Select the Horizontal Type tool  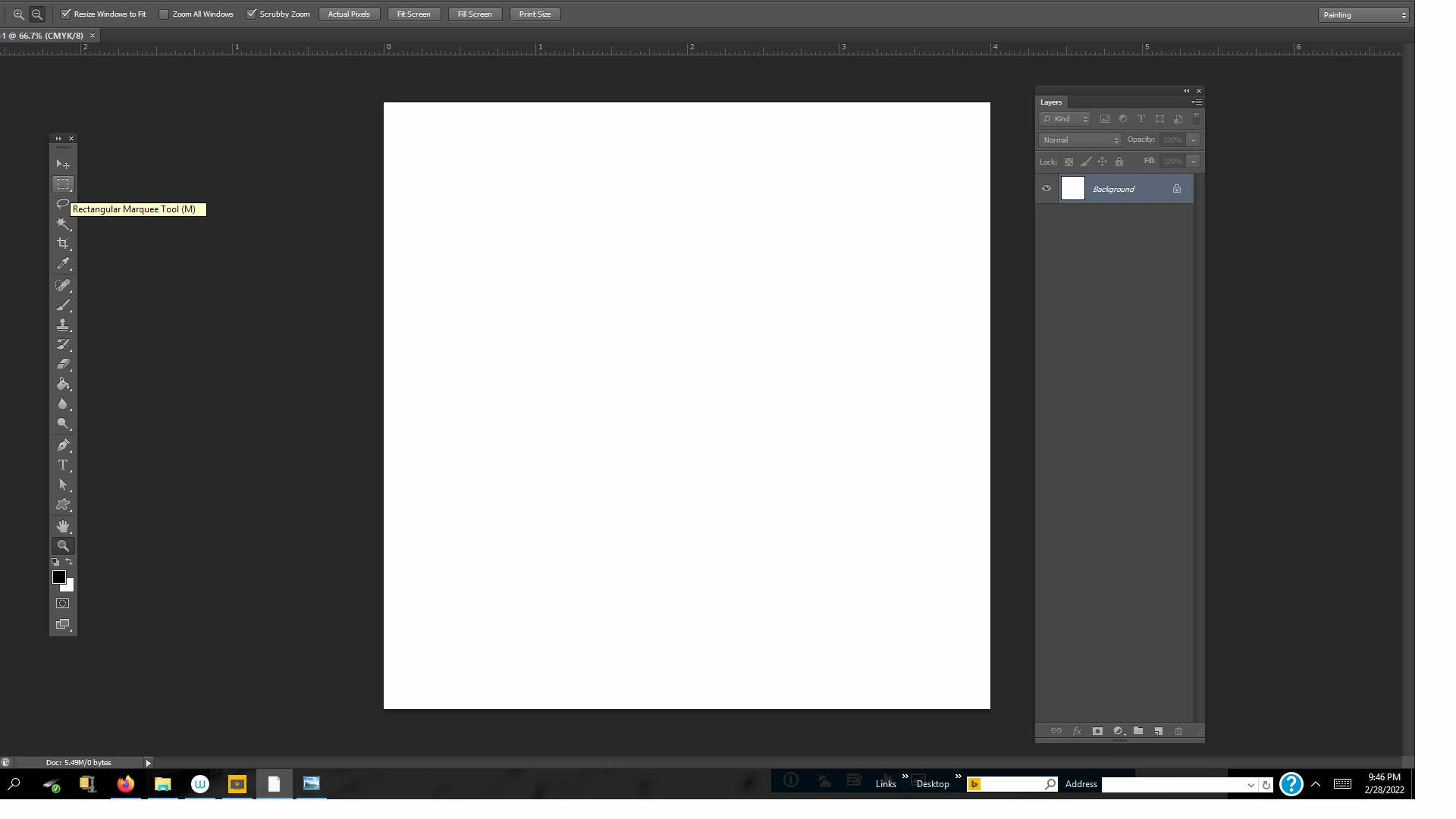[x=63, y=465]
